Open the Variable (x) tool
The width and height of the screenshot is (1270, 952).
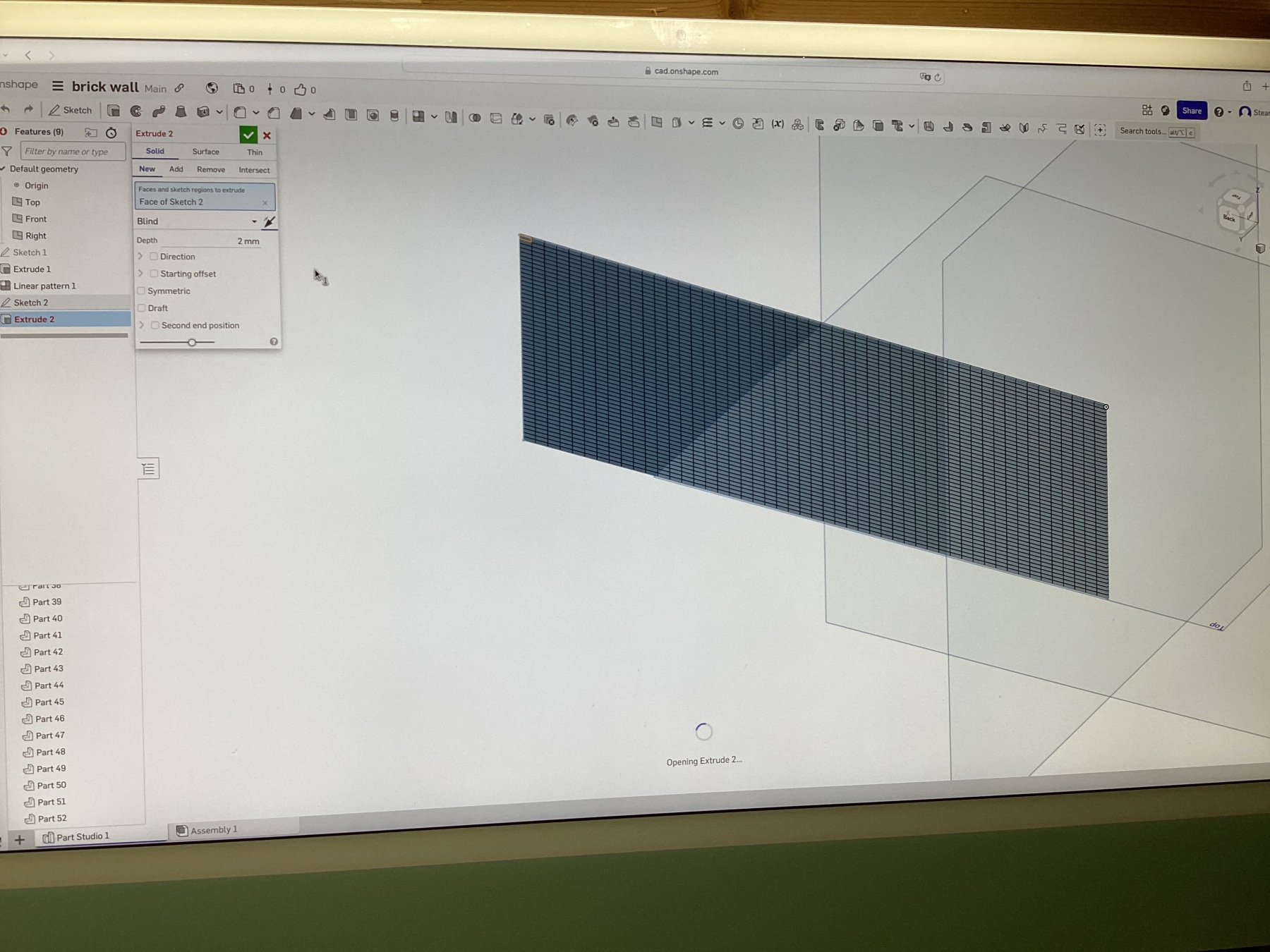[x=778, y=123]
